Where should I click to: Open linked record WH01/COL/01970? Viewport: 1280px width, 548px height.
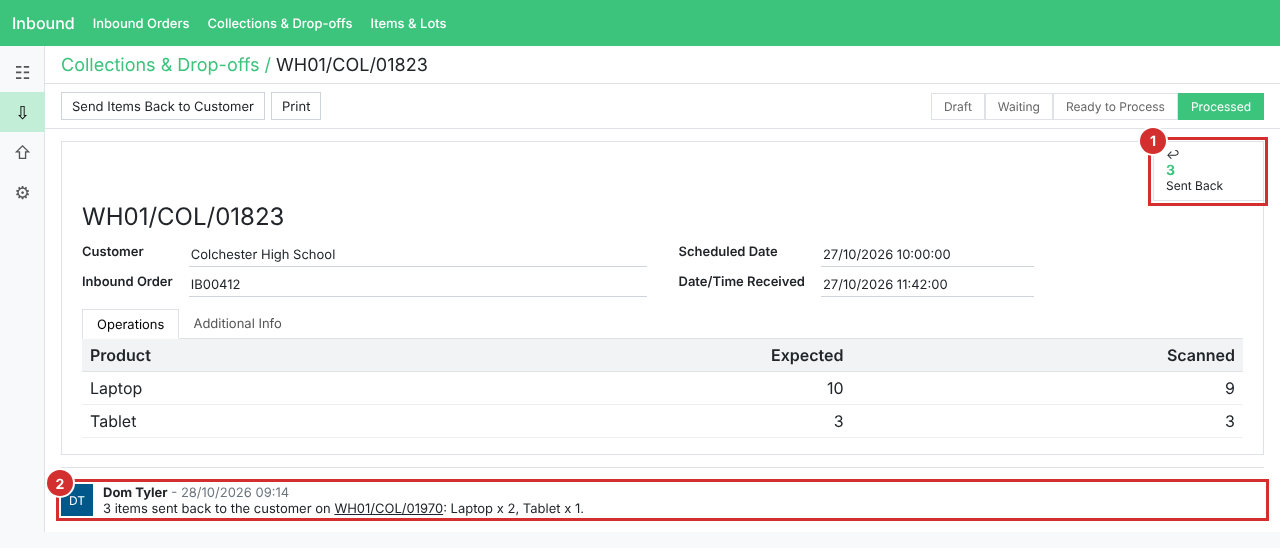click(388, 508)
